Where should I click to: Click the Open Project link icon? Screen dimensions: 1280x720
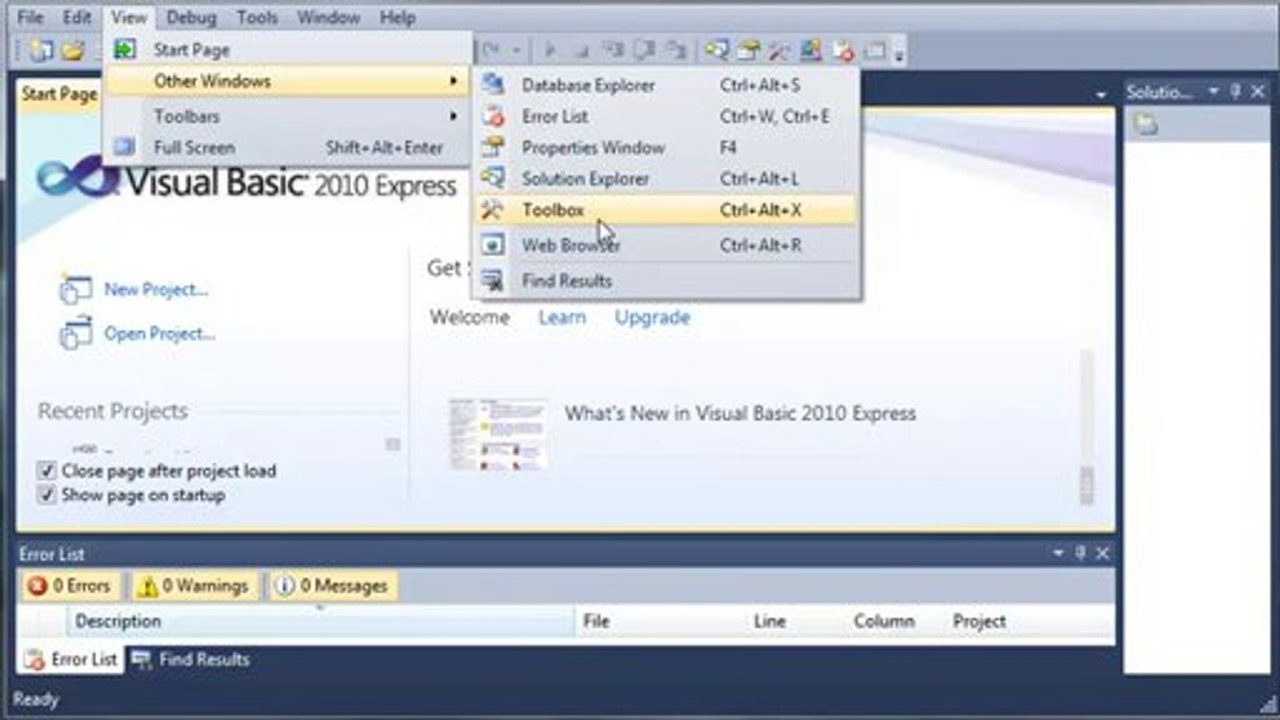[x=76, y=333]
